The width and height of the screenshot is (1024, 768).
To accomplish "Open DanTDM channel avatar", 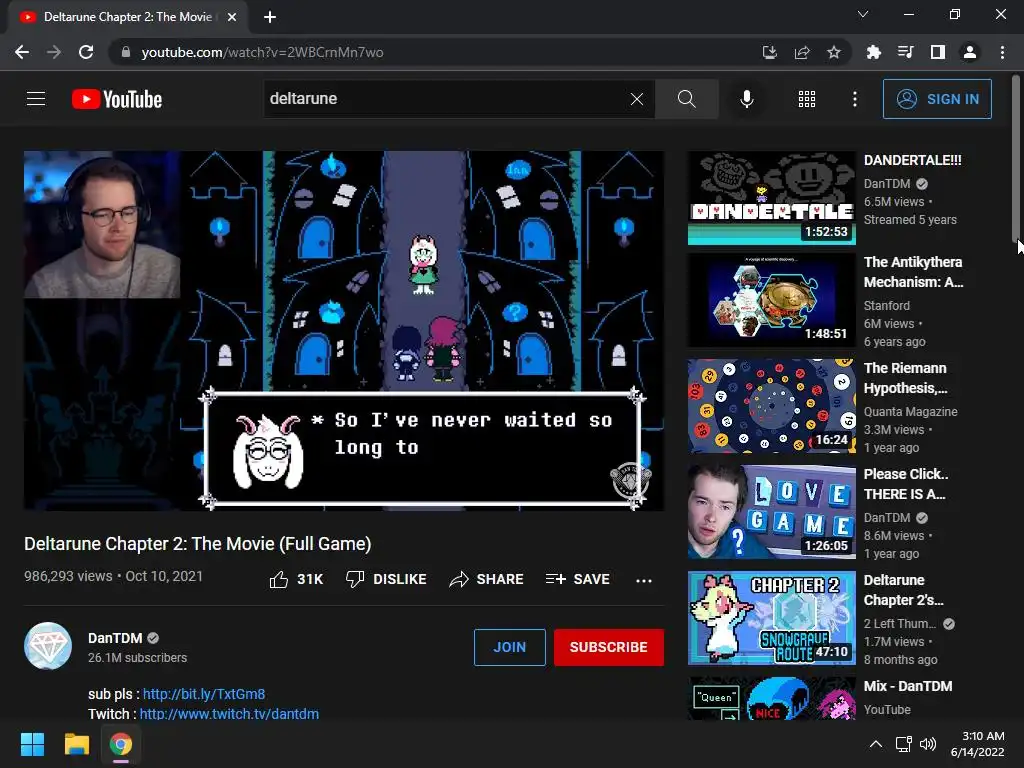I will [x=48, y=646].
